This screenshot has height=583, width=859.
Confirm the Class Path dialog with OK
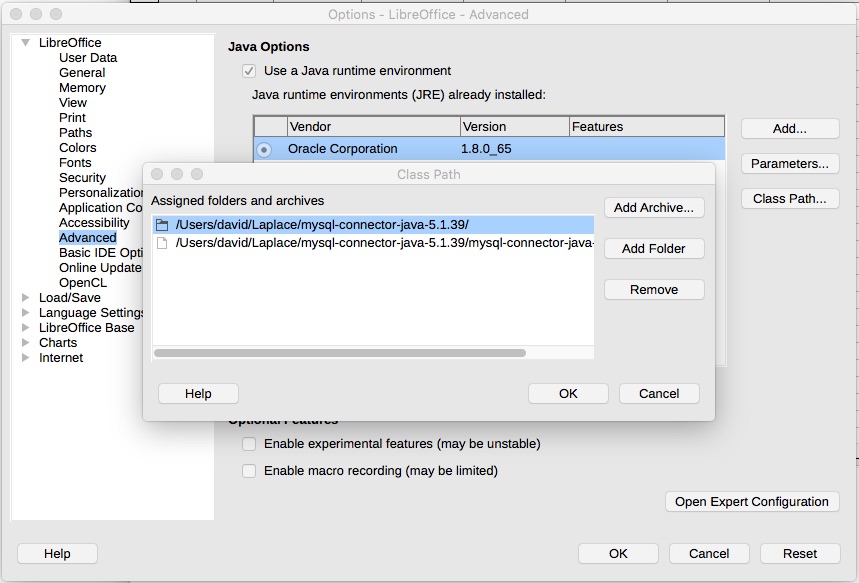(568, 393)
